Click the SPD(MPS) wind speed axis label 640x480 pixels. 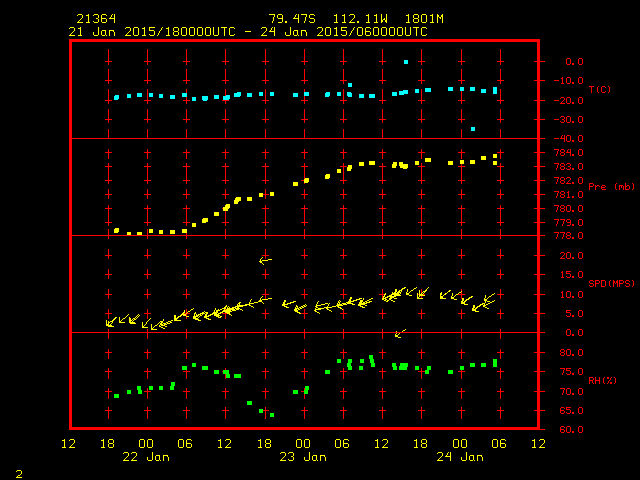coord(611,283)
